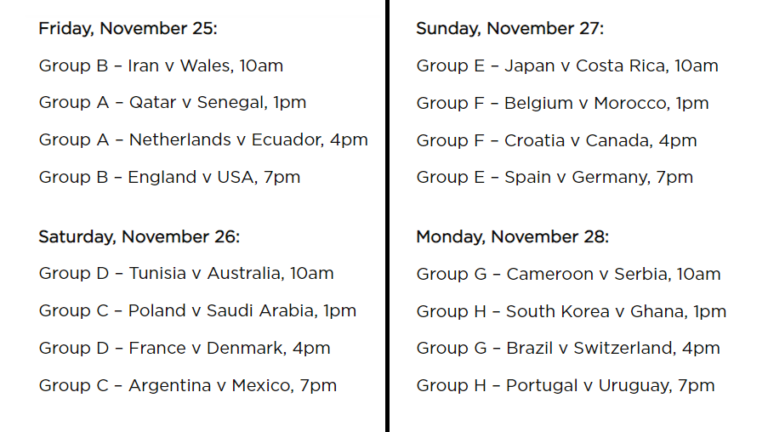
Task: Click the South Korea v Ghana fixture
Action: click(571, 311)
